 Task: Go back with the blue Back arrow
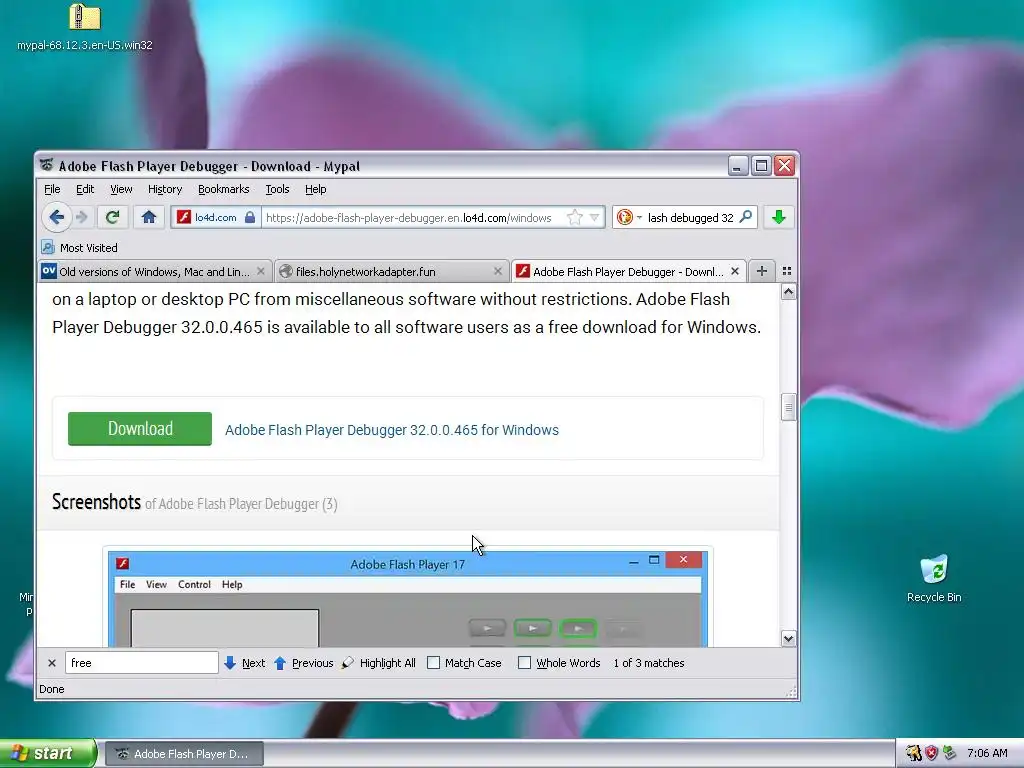click(56, 217)
